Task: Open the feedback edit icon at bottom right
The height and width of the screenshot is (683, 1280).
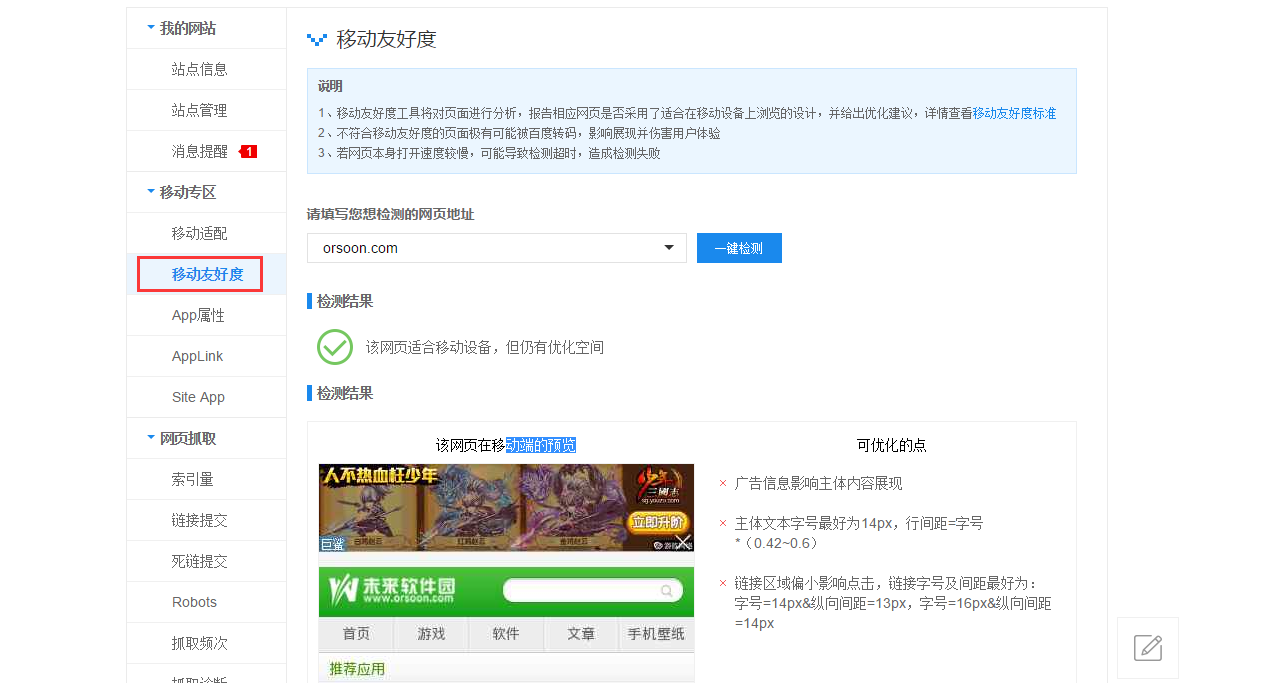Action: [x=1148, y=648]
